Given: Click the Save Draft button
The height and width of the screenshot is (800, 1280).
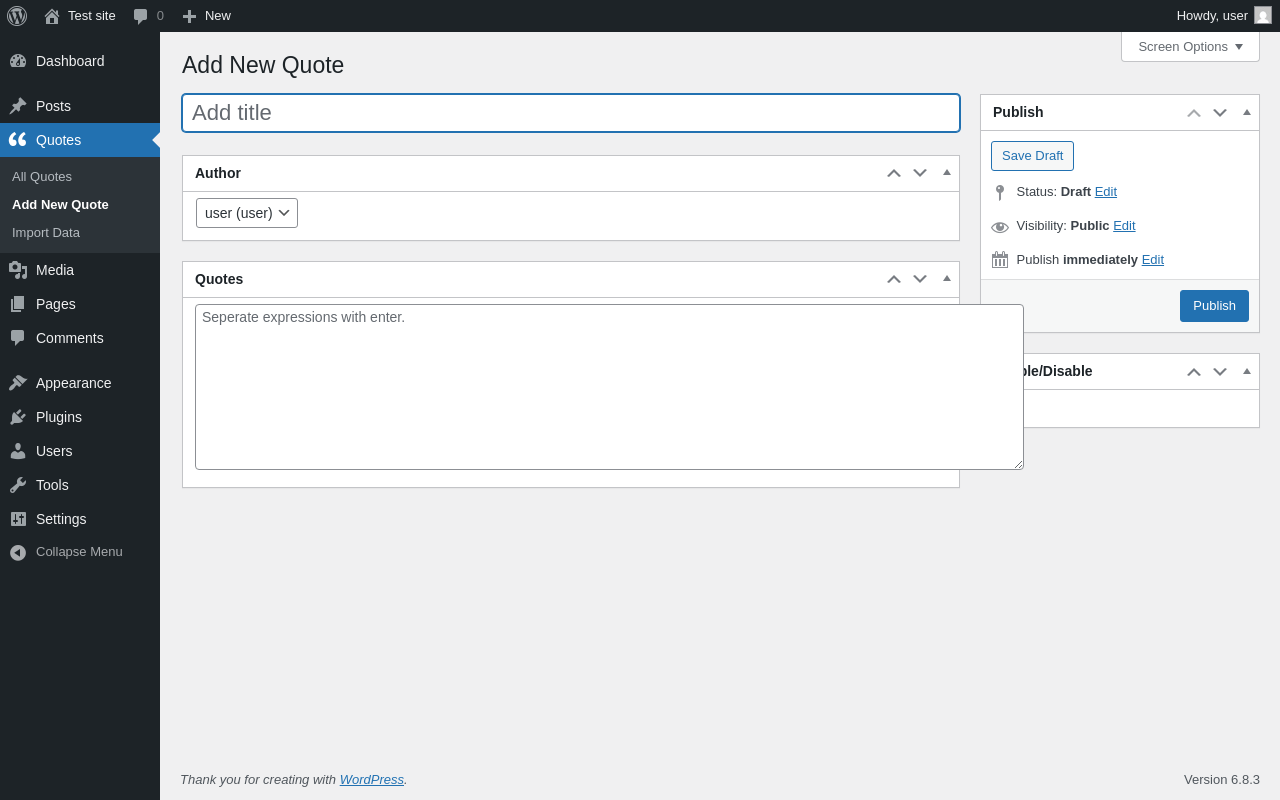Looking at the screenshot, I should (x=1032, y=156).
